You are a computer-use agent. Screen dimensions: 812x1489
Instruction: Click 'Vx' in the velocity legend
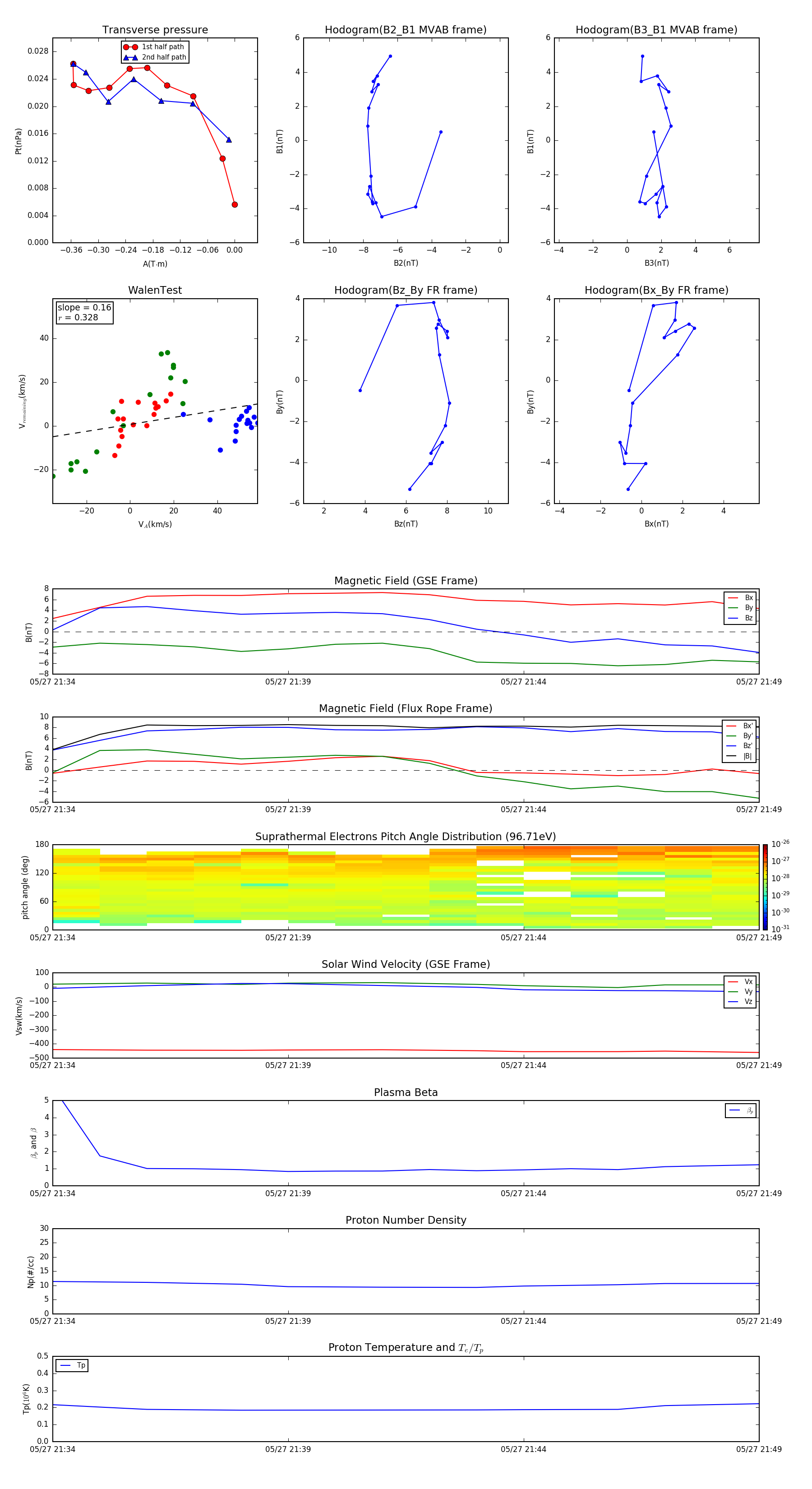tap(748, 981)
